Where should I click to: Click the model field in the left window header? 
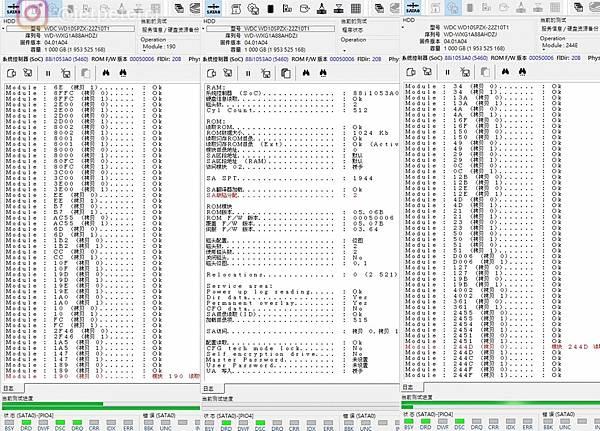click(70, 29)
